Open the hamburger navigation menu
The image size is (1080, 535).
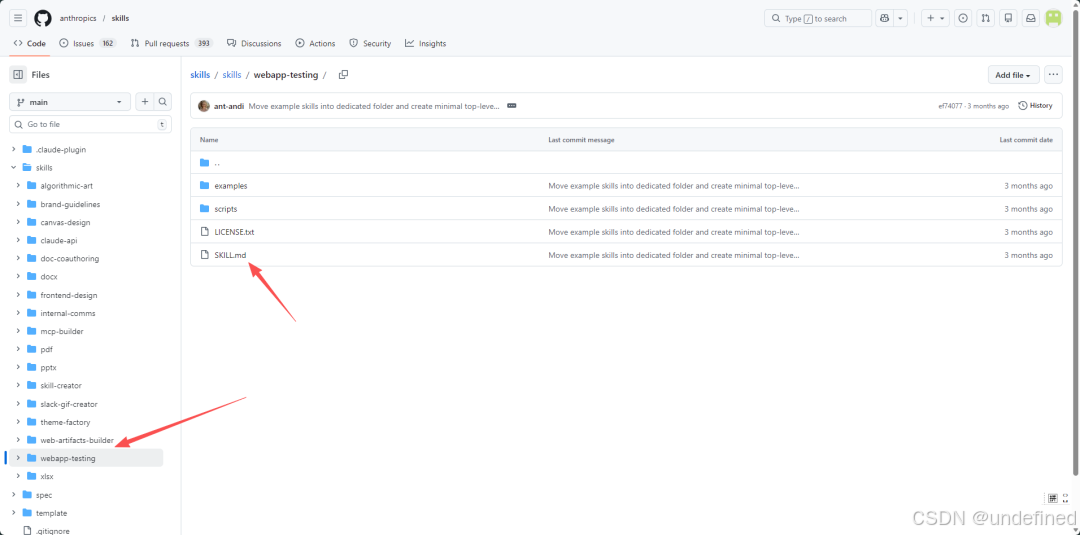click(x=19, y=18)
